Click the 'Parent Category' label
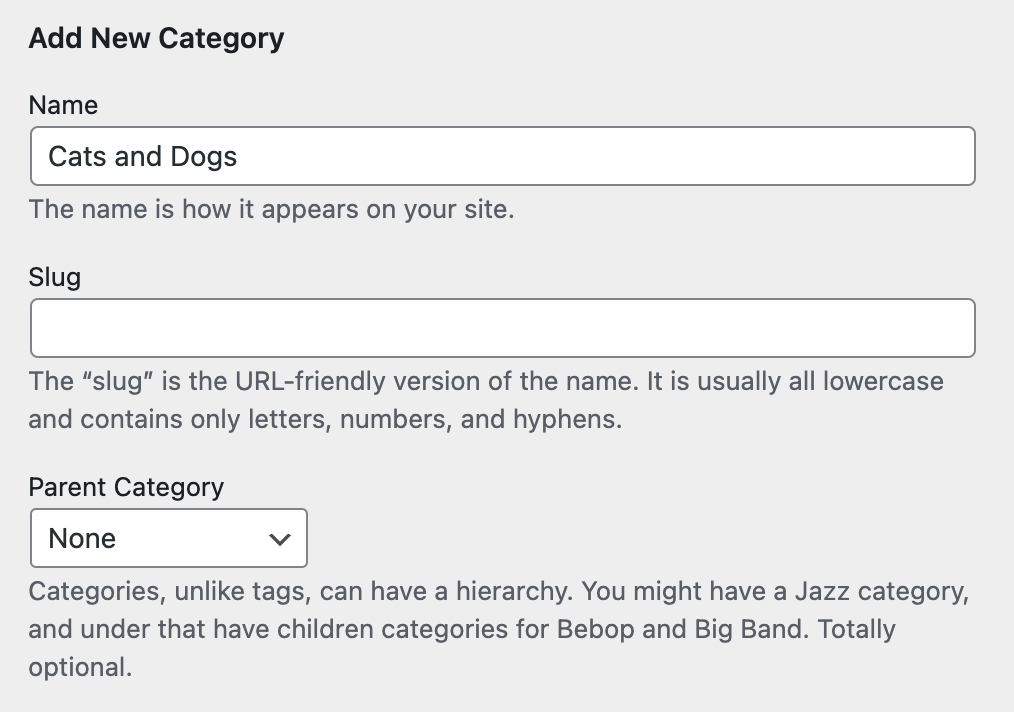 tap(126, 487)
